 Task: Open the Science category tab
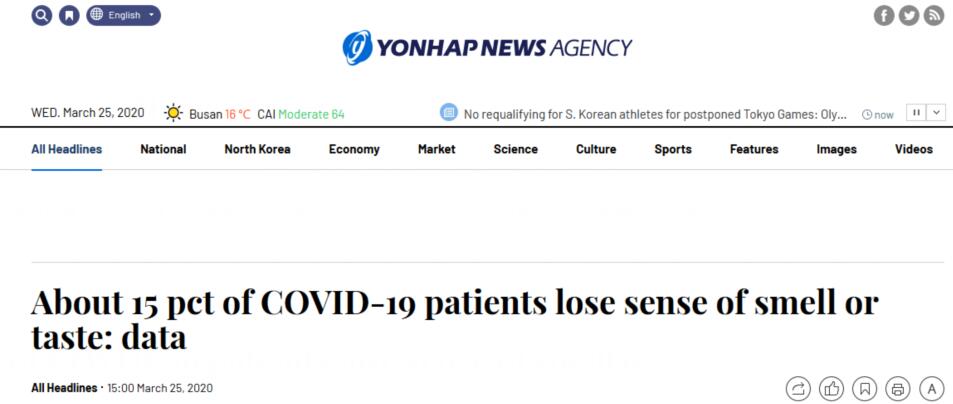pyautogui.click(x=515, y=149)
